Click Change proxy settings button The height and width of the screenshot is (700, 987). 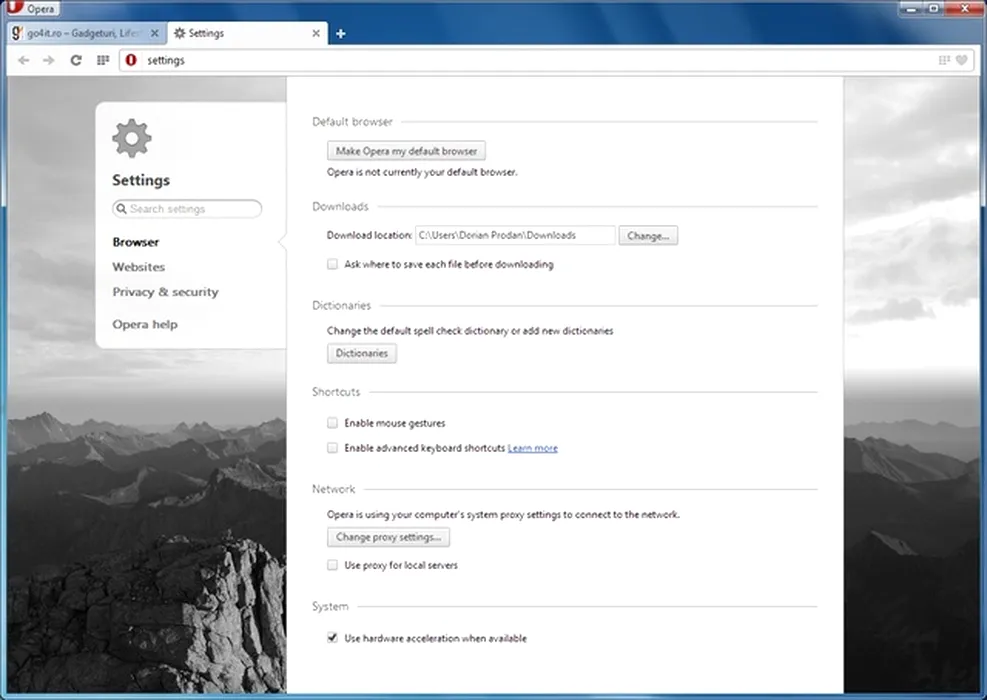coord(388,537)
